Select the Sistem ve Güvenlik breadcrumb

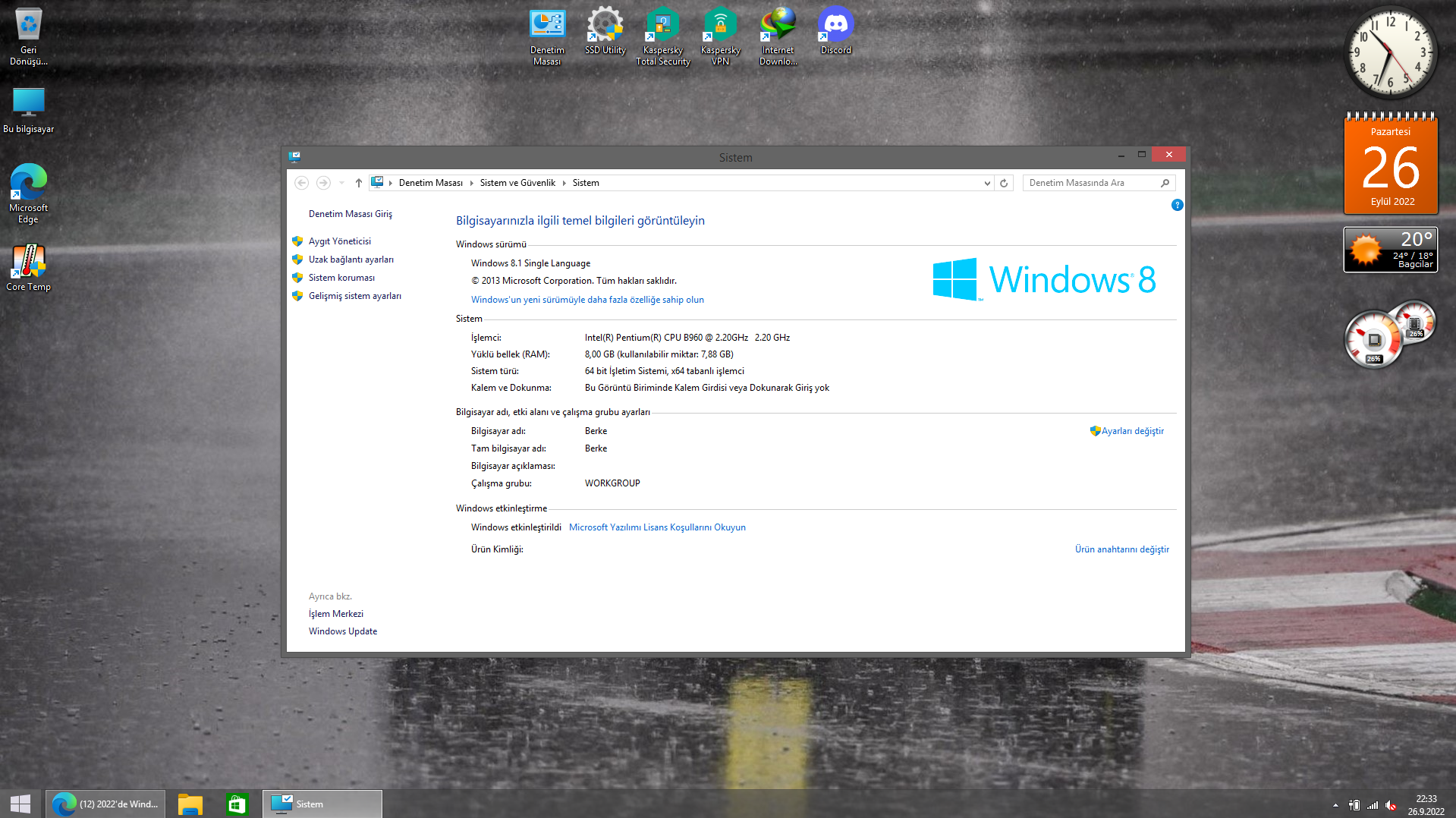517,183
